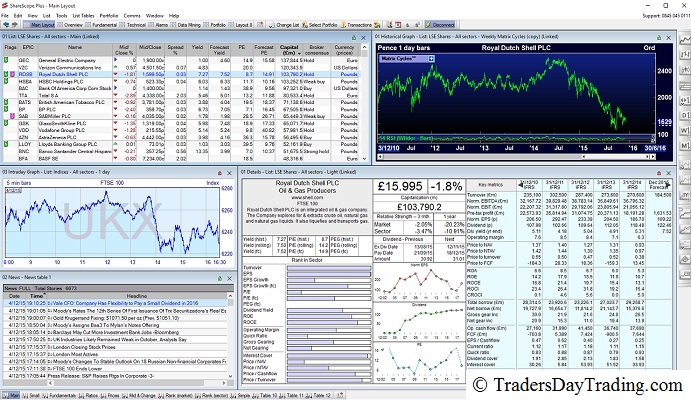Open Change List from the toolbar
Viewport: 691px width, 400px height.
click(x=284, y=25)
